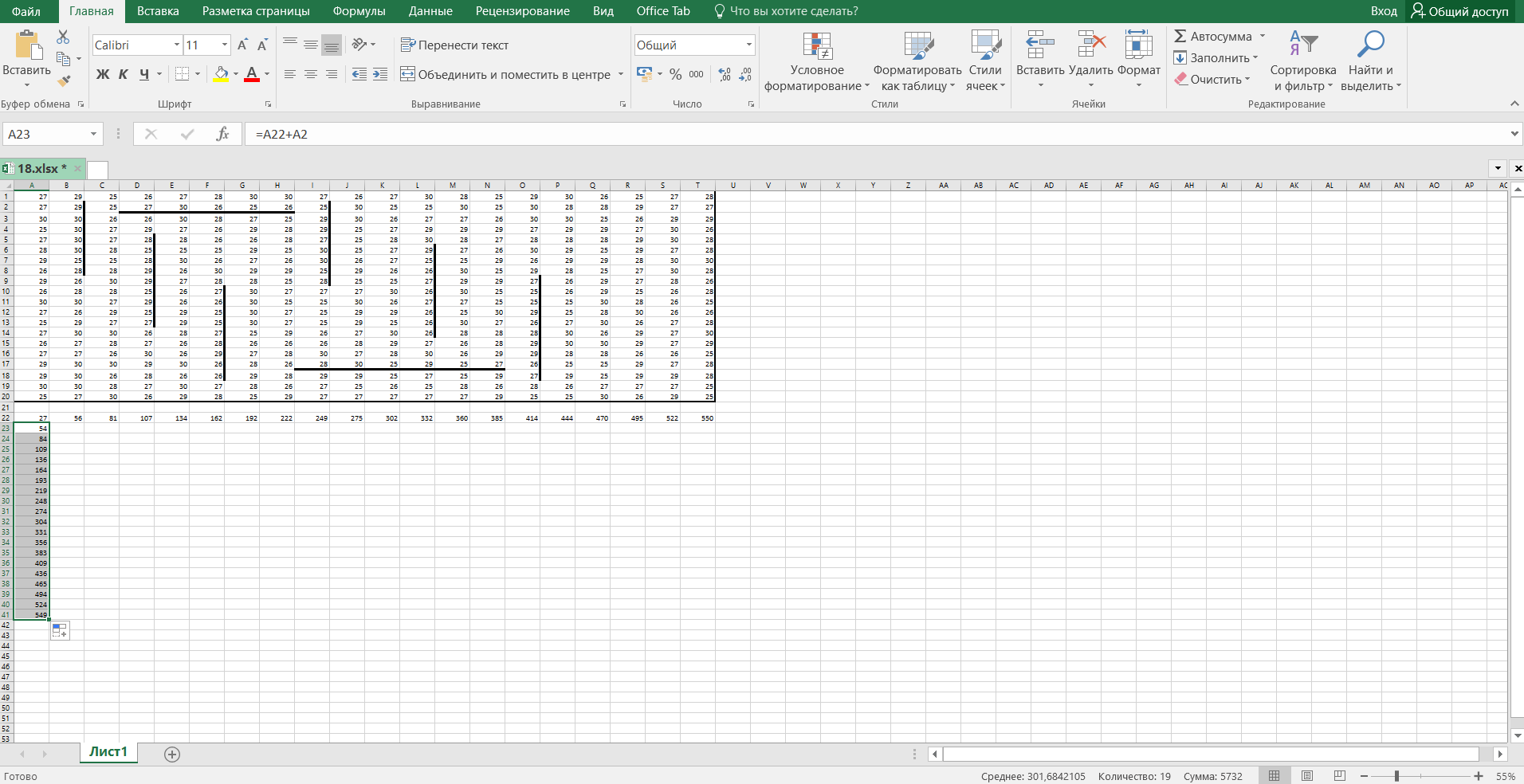This screenshot has height=784, width=1524.
Task: Switch to the Вставка ribbon tab
Action: (x=158, y=11)
